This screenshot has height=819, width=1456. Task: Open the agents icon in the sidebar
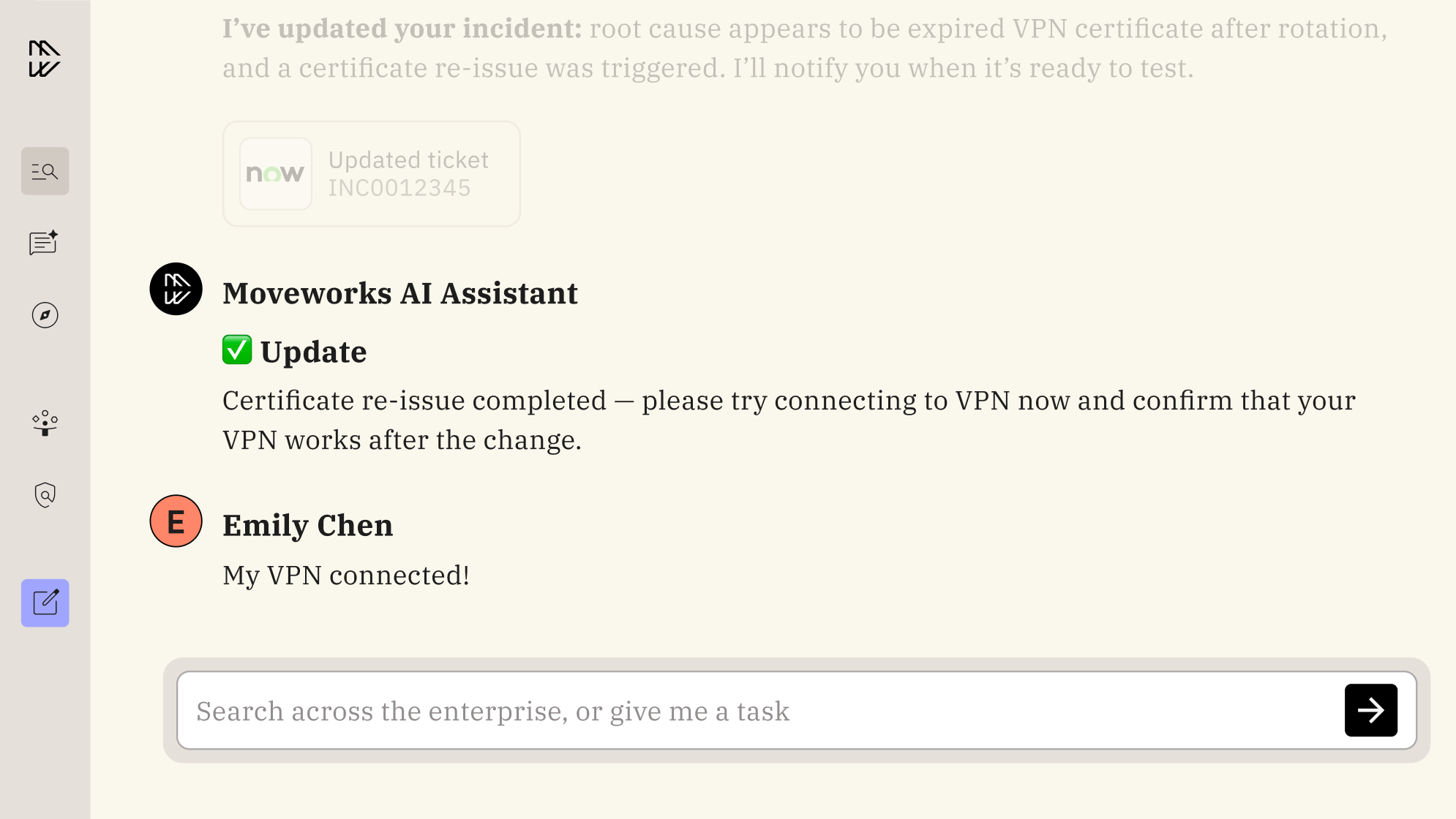[x=45, y=423]
